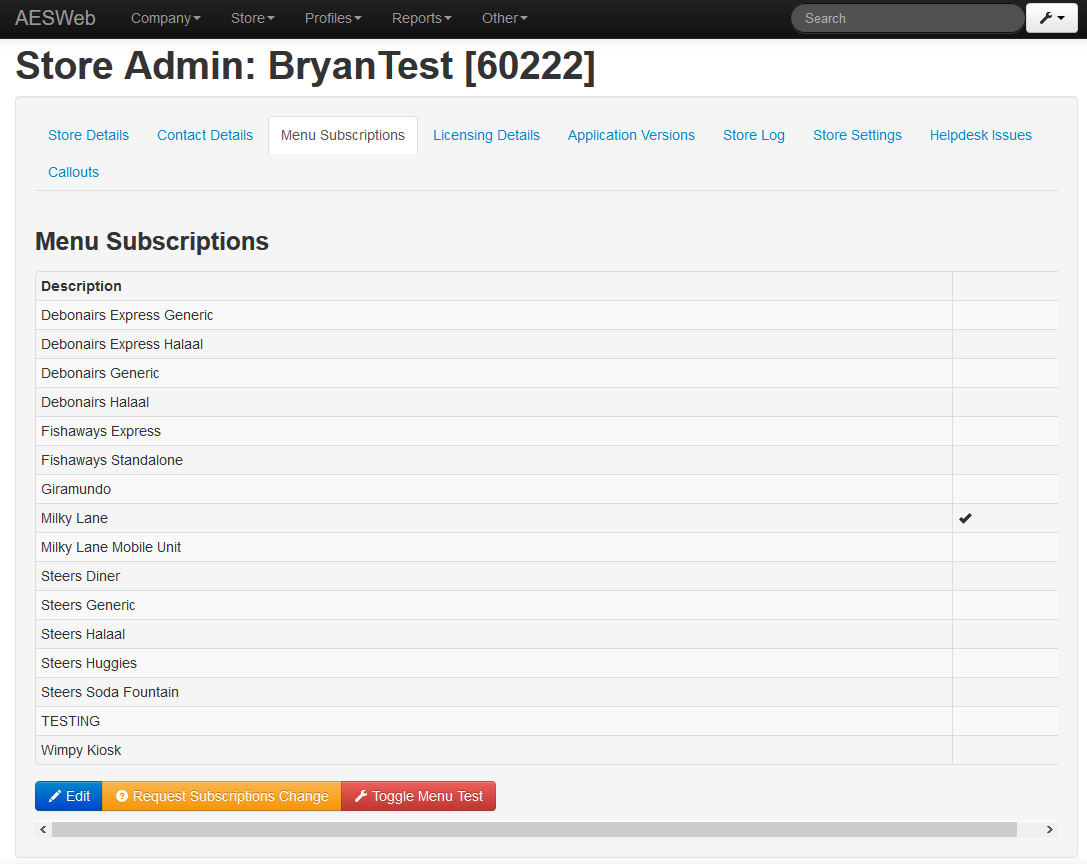The width and height of the screenshot is (1087, 864).
Task: Open the Profiles dropdown menu
Action: click(x=333, y=18)
